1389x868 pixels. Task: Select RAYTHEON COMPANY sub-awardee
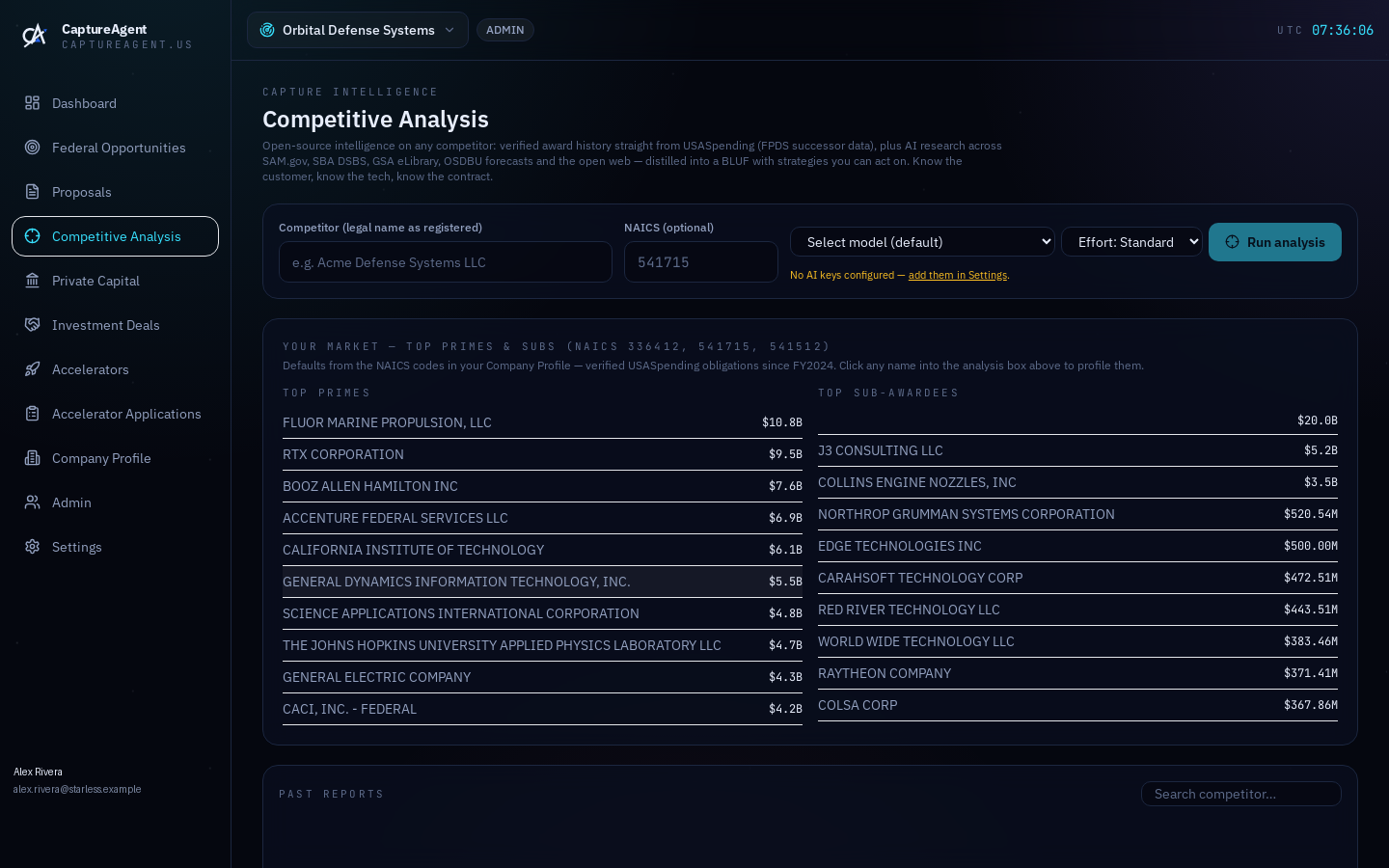tap(1077, 673)
